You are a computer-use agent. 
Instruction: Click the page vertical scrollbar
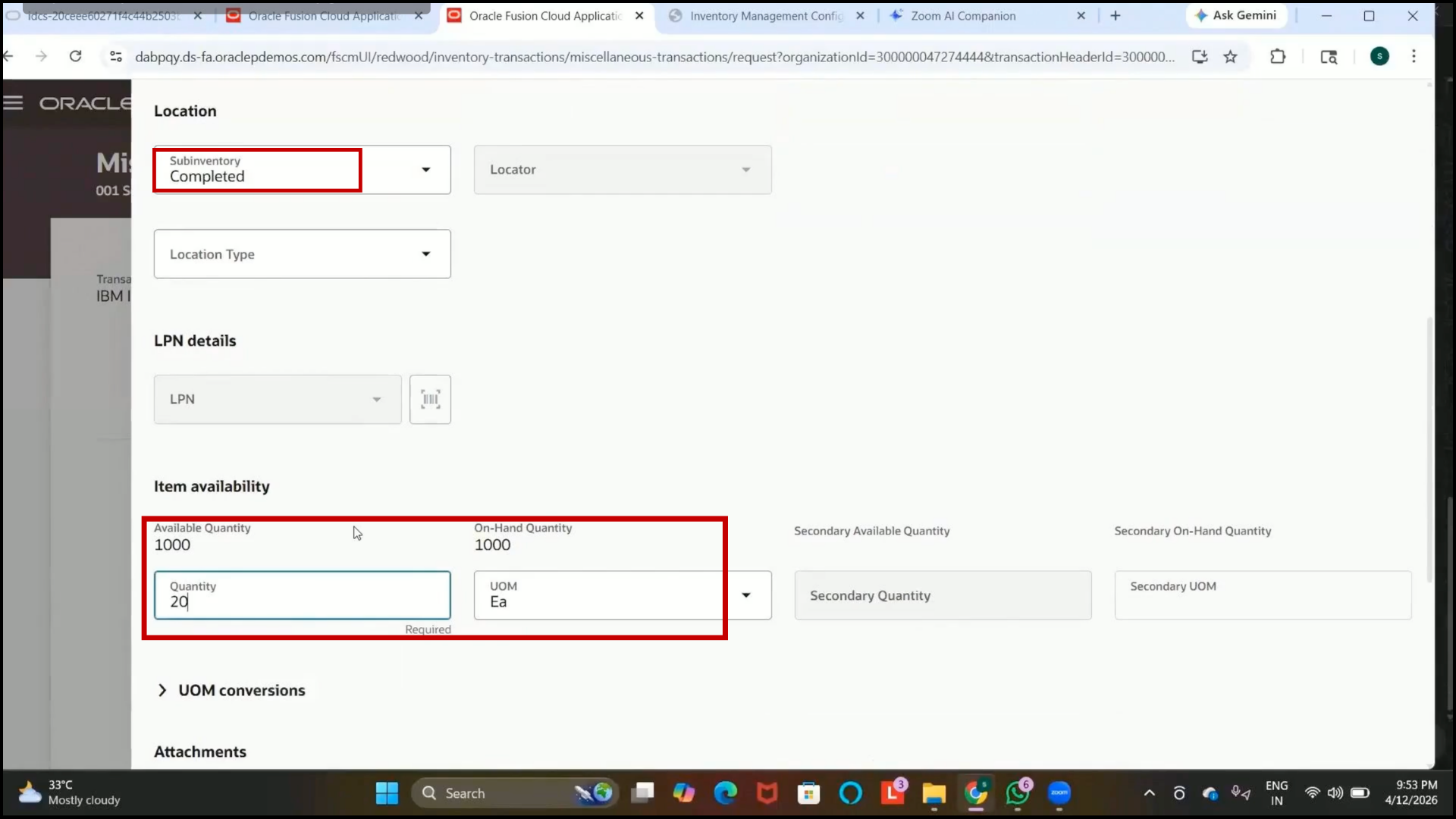coord(1430,450)
